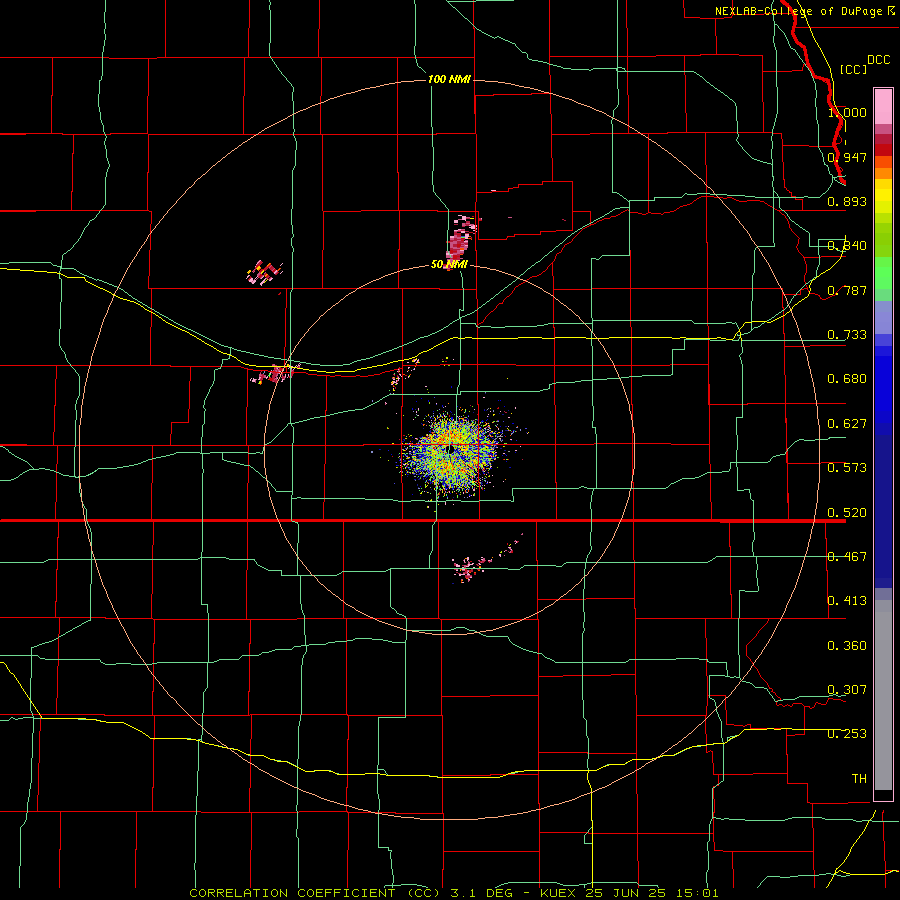Select the 0.733 scale value
The height and width of the screenshot is (900, 900).
point(847,335)
